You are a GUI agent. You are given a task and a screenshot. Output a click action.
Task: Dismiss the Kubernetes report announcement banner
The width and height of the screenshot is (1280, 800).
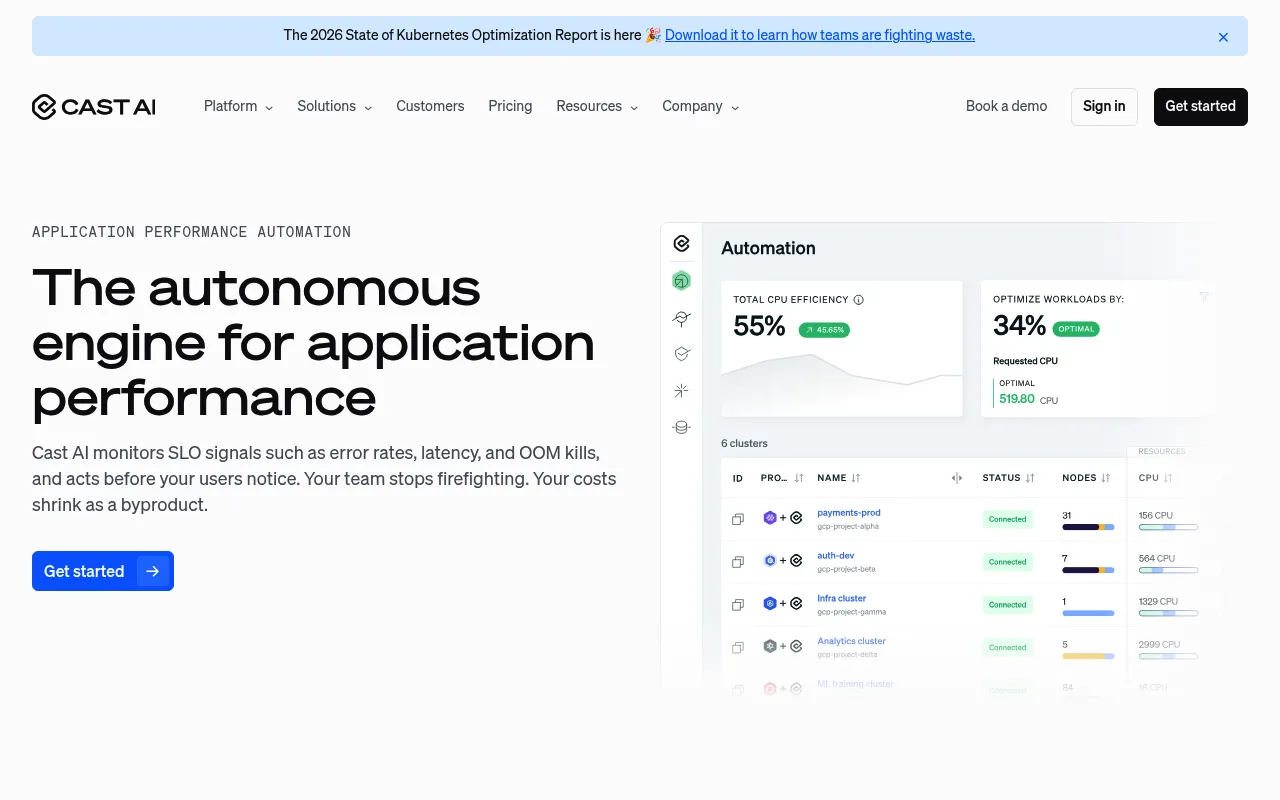[x=1223, y=37]
